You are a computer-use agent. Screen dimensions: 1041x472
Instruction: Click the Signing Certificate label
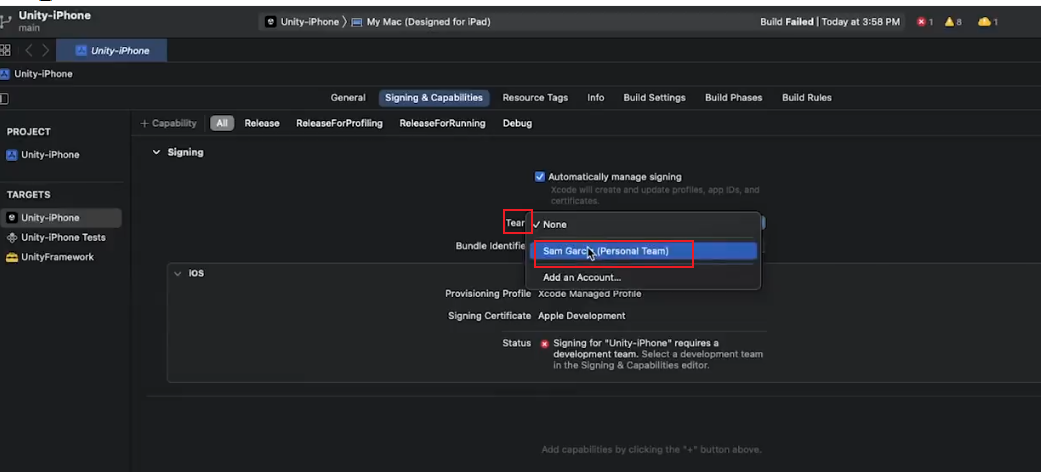pos(489,316)
